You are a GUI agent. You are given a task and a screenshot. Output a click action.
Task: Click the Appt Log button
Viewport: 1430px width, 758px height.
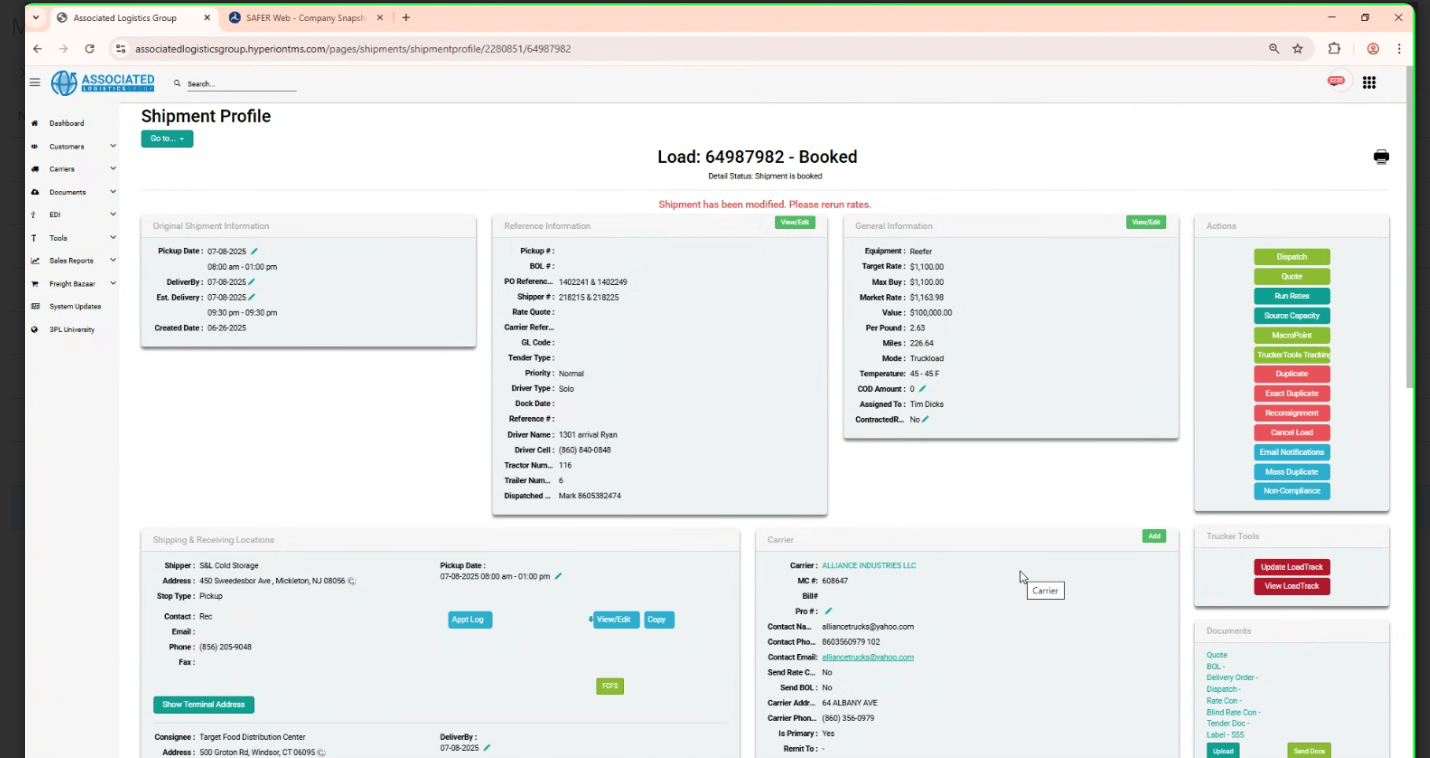tap(470, 620)
